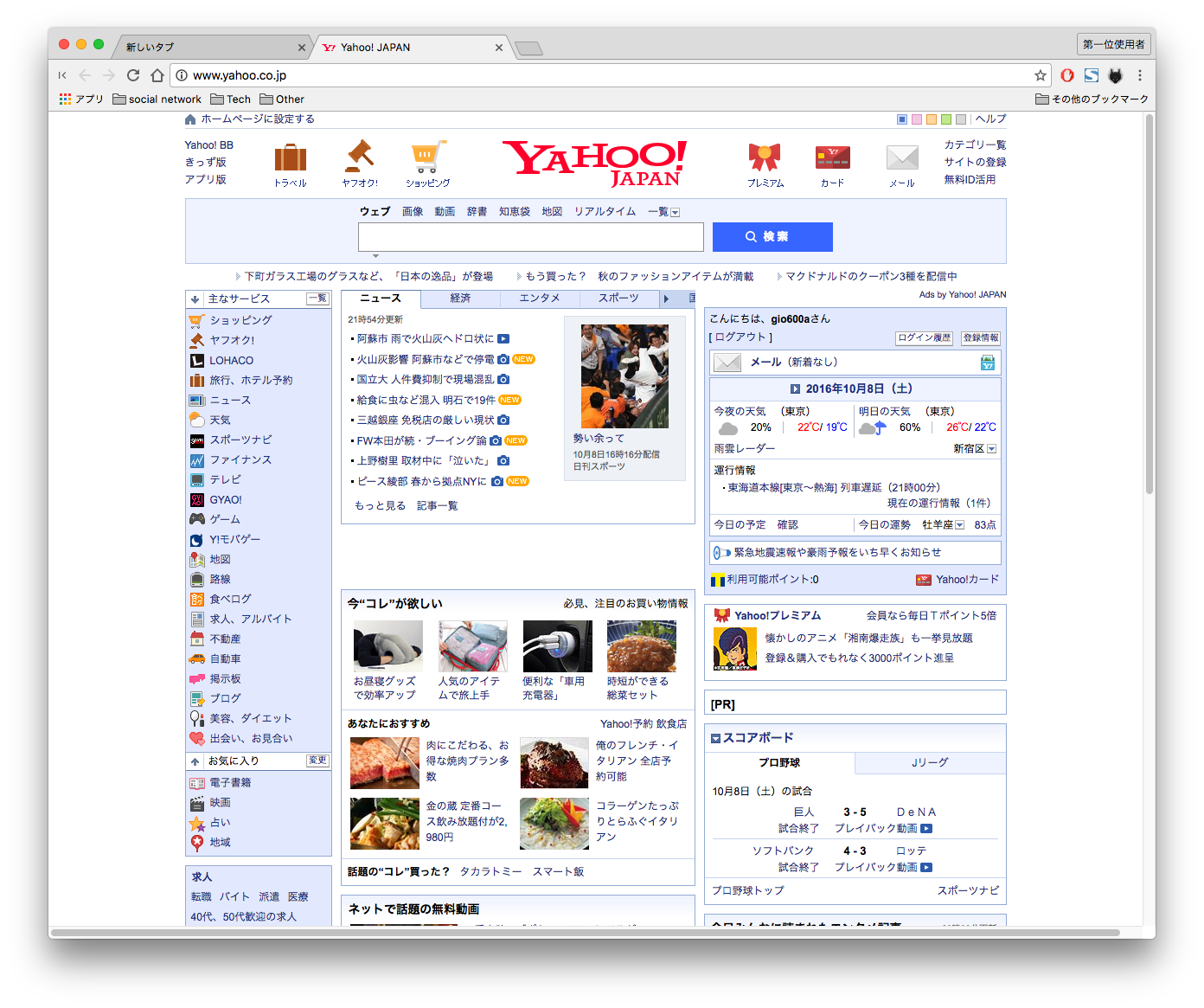Click the LOHACO sidebar icon
1204x1008 pixels.
click(197, 360)
